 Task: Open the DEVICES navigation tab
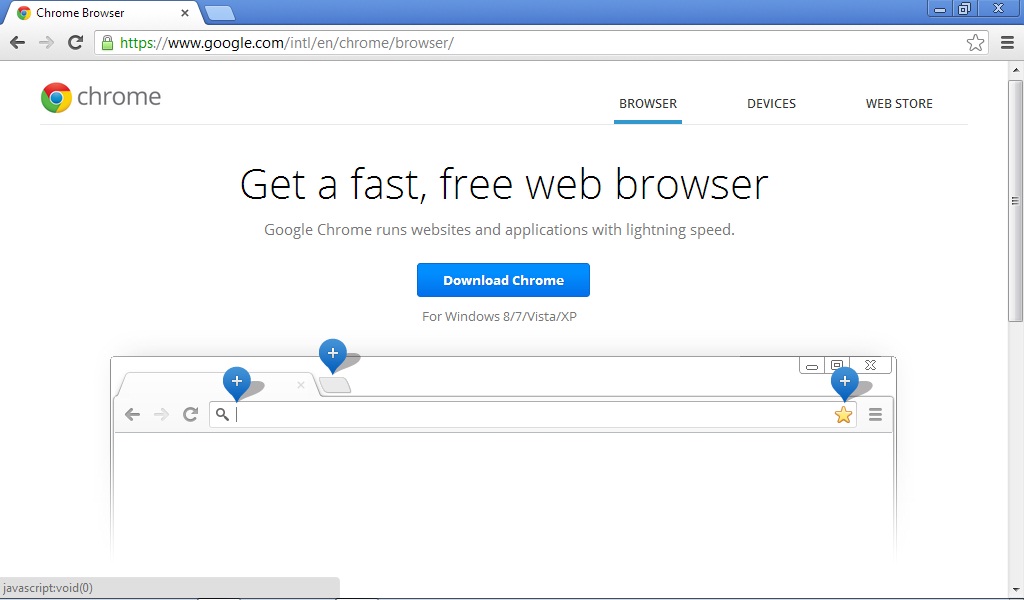pyautogui.click(x=771, y=104)
